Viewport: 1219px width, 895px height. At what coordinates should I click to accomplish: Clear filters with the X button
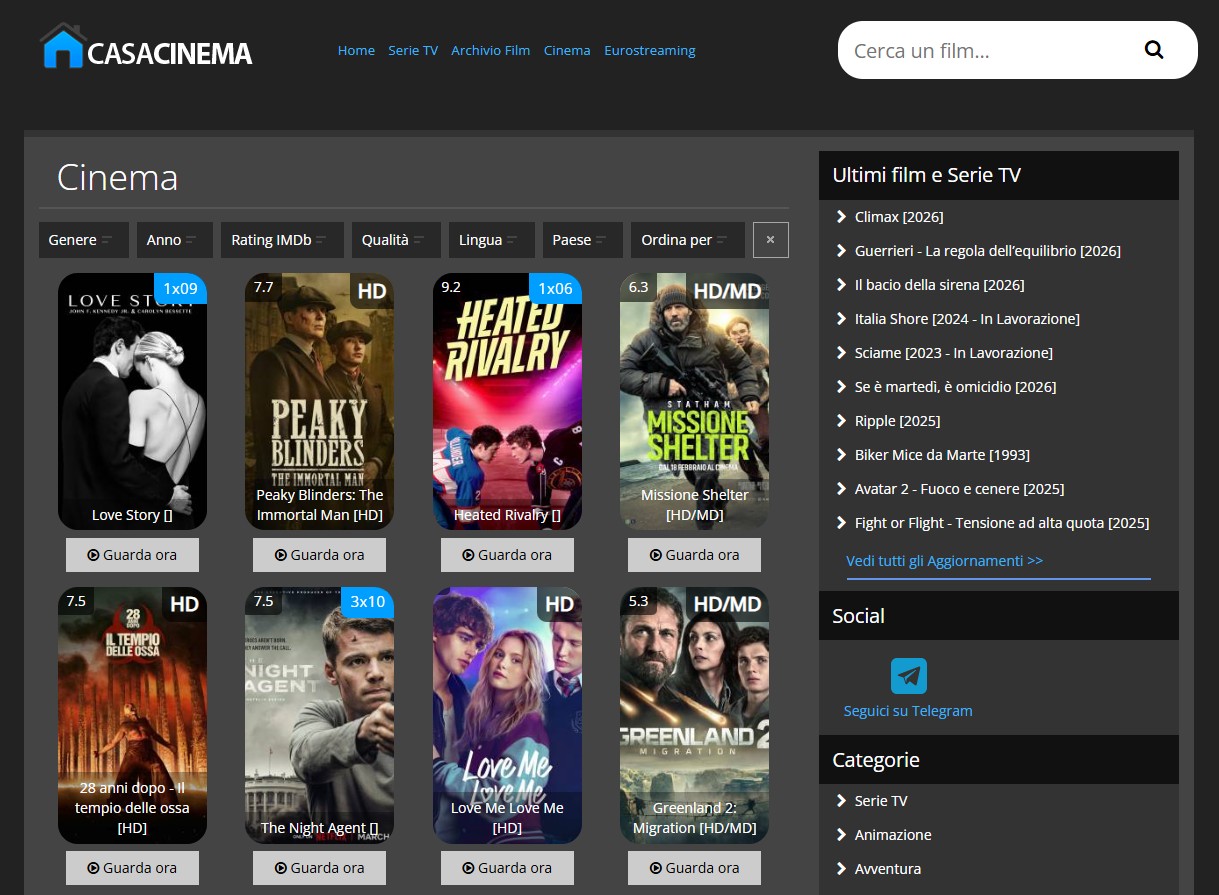click(770, 240)
